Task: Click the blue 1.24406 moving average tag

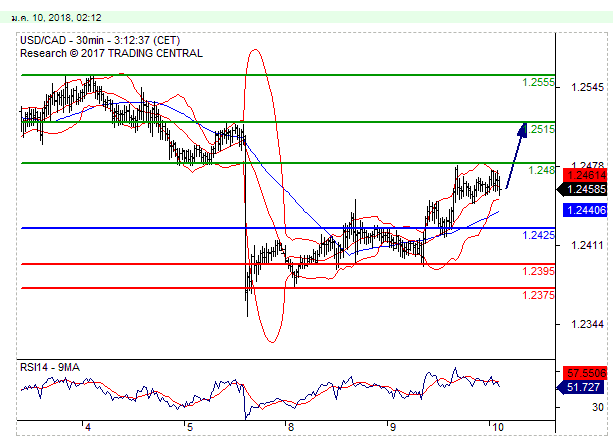Action: click(x=585, y=210)
